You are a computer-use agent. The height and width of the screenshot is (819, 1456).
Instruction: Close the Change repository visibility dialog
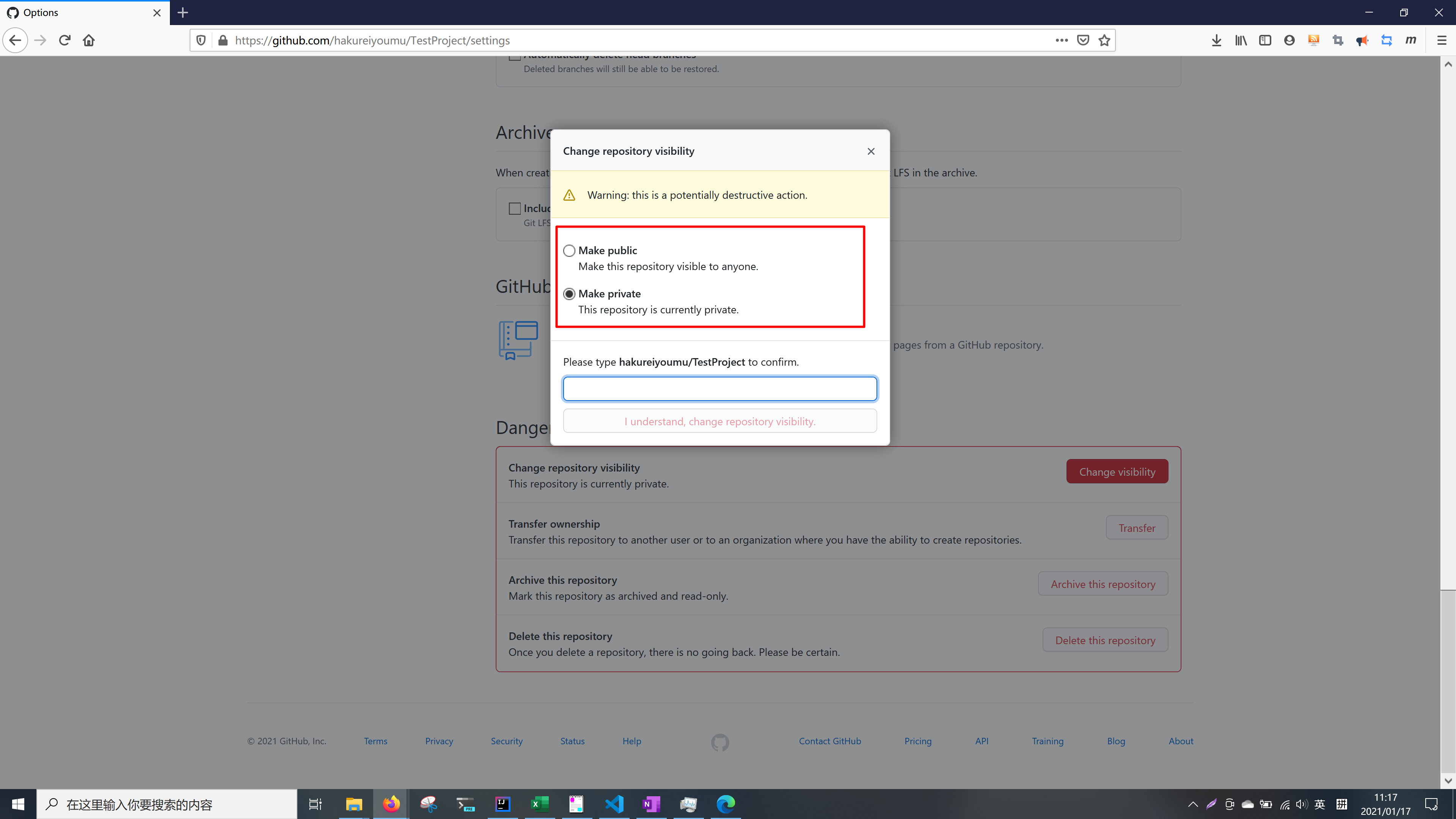[870, 151]
